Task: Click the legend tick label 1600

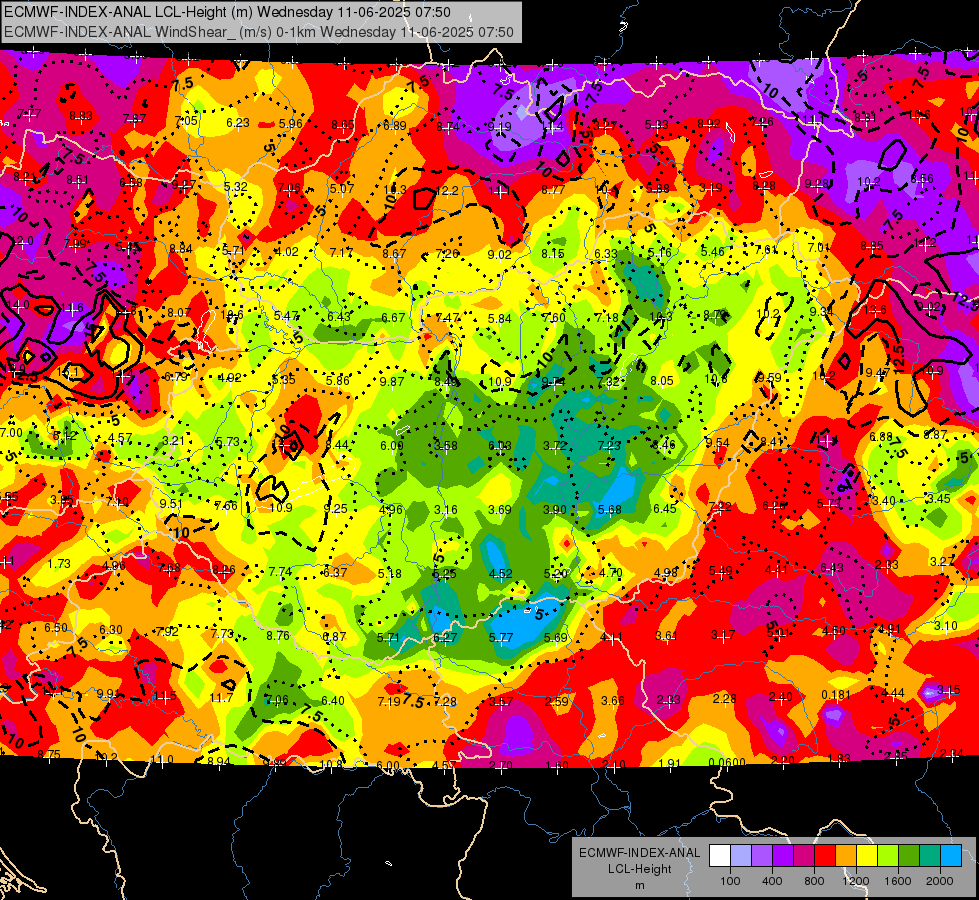Action: (898, 881)
